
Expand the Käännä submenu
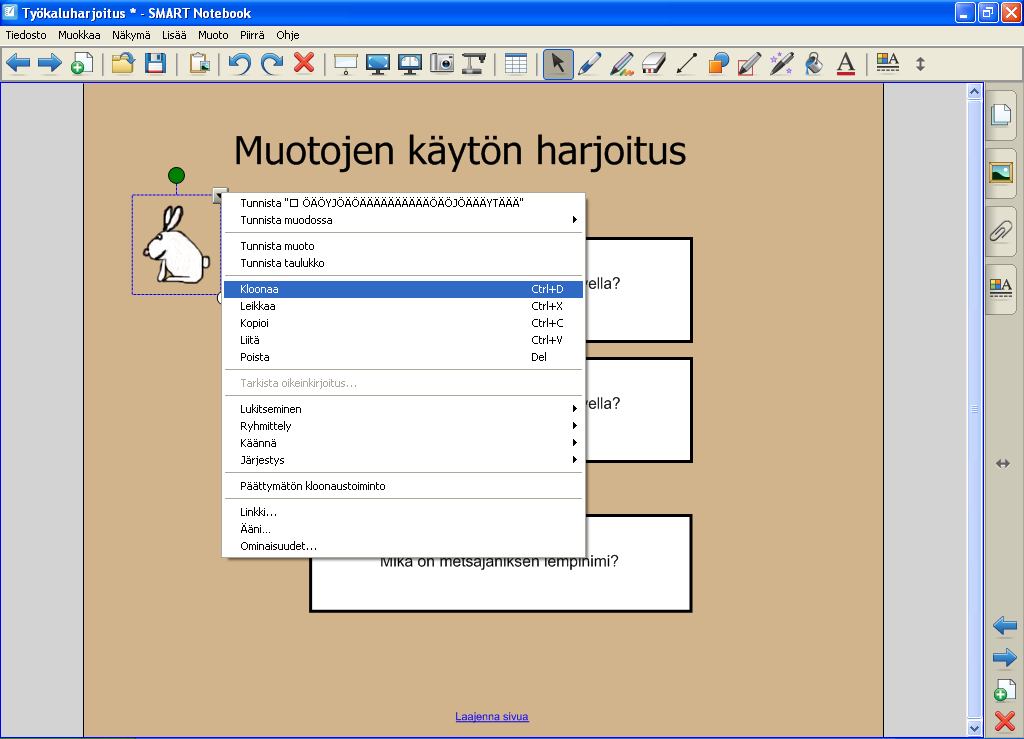click(x=403, y=443)
